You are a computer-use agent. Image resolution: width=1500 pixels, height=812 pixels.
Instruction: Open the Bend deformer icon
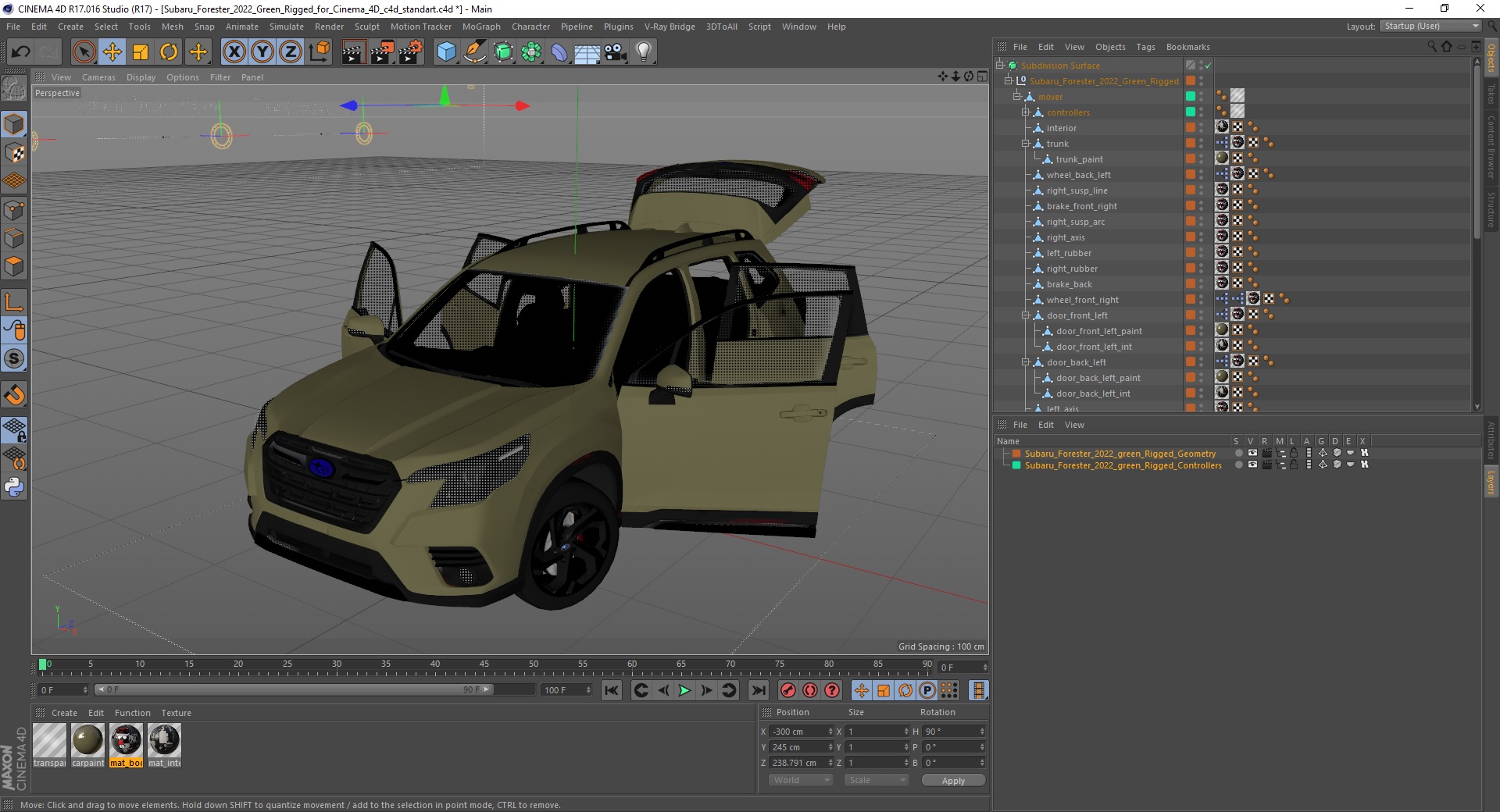click(x=559, y=52)
